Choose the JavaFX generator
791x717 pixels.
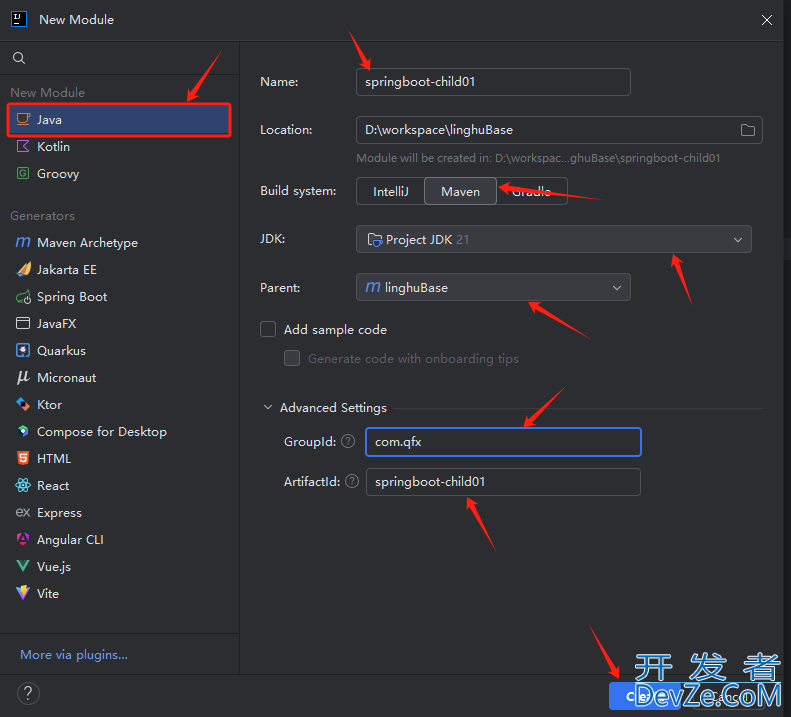(119, 324)
